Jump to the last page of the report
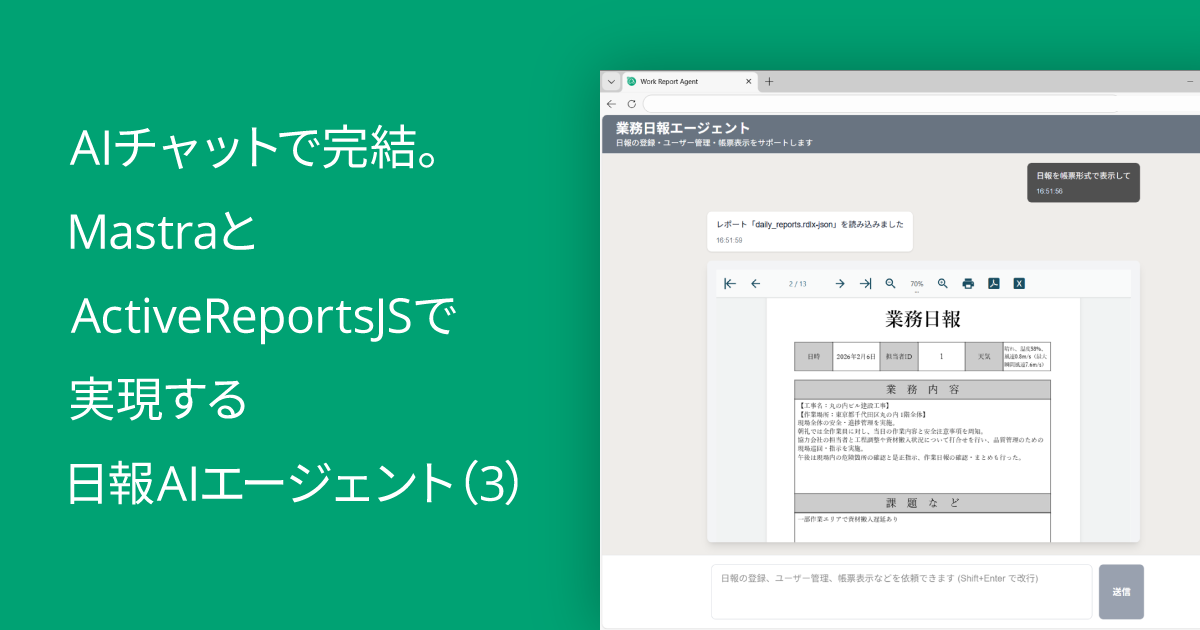Viewport: 1200px width, 630px height. tap(866, 283)
